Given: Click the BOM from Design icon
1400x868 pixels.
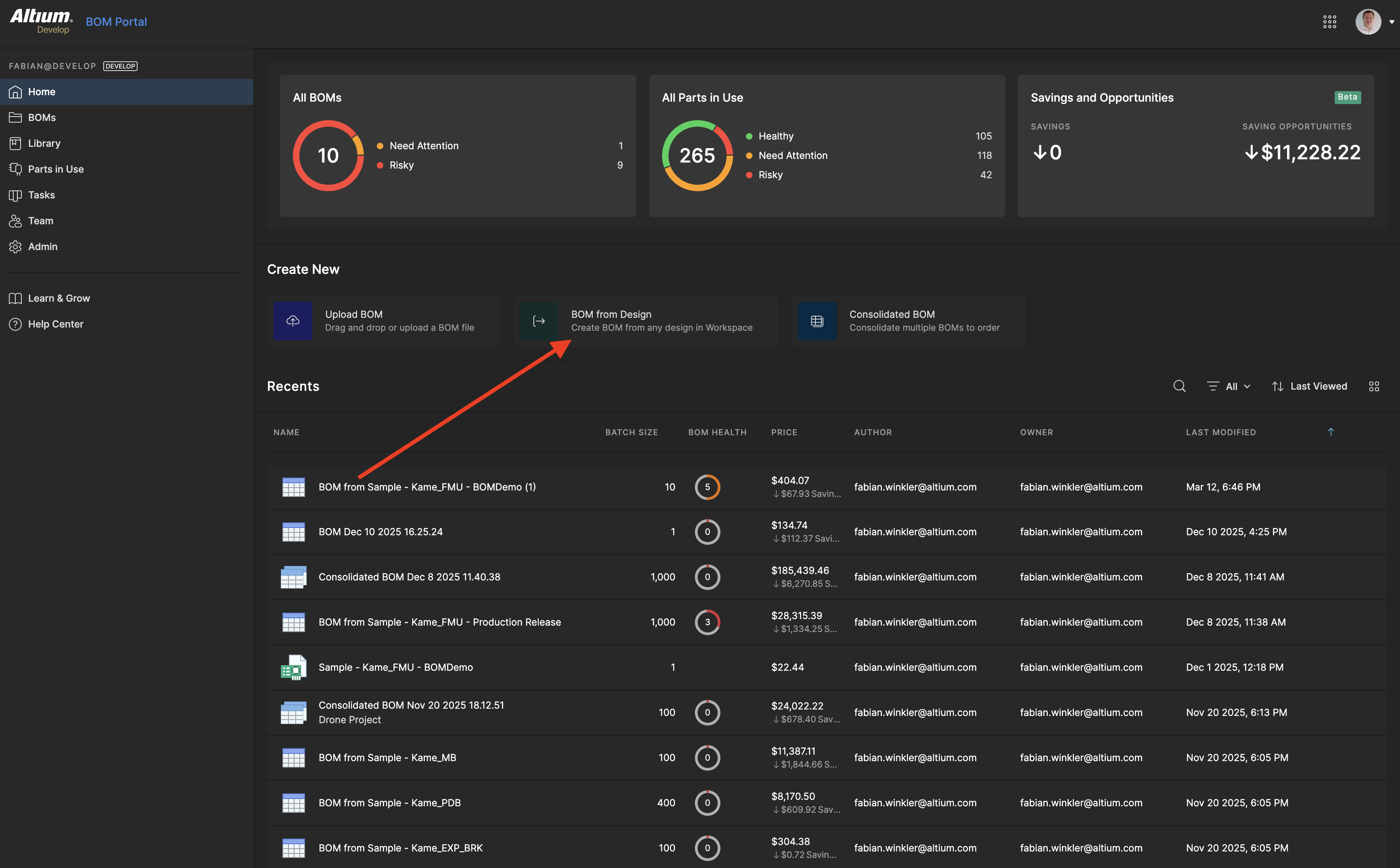Looking at the screenshot, I should click(539, 321).
